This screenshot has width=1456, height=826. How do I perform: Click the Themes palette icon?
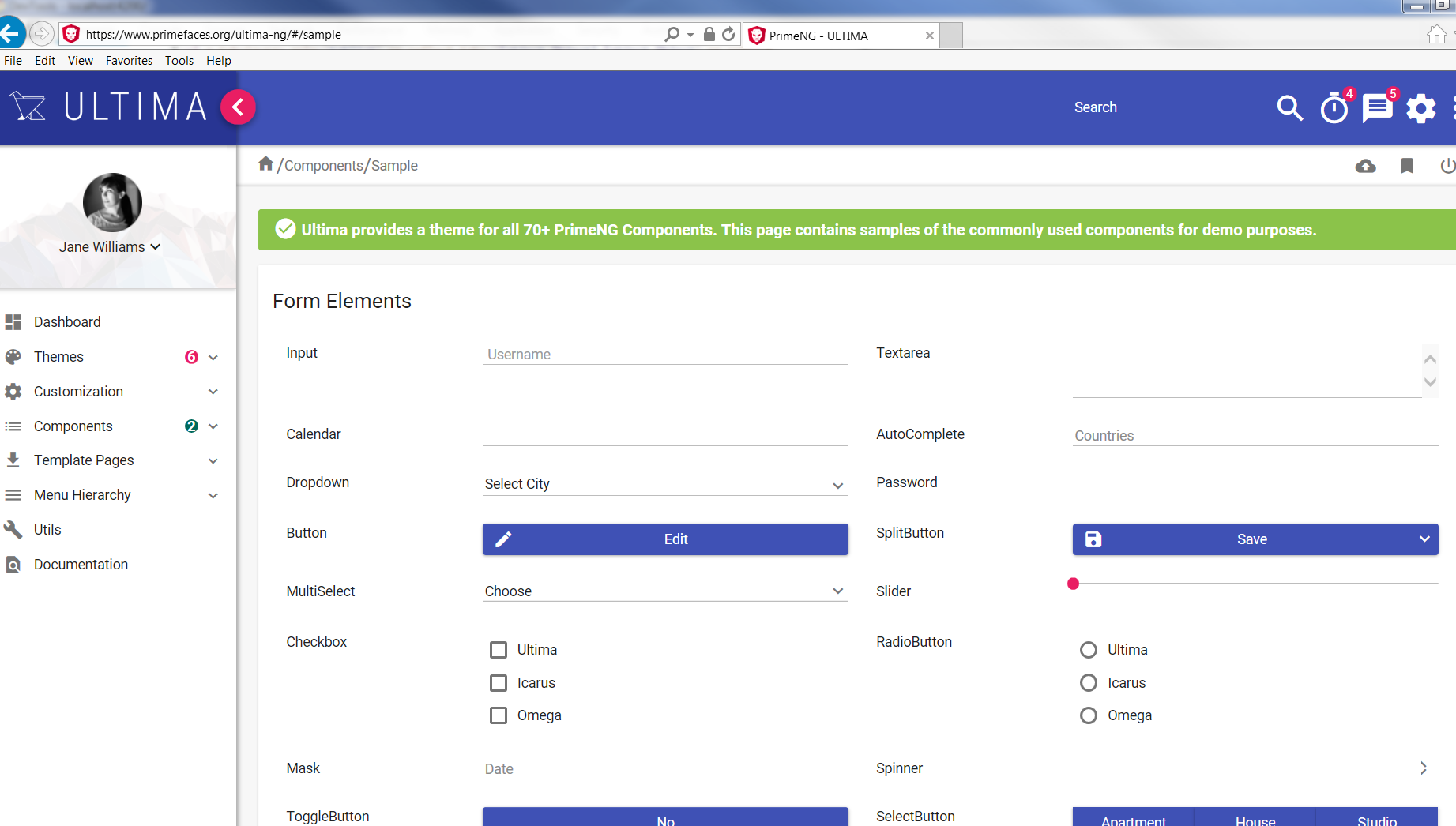(13, 357)
